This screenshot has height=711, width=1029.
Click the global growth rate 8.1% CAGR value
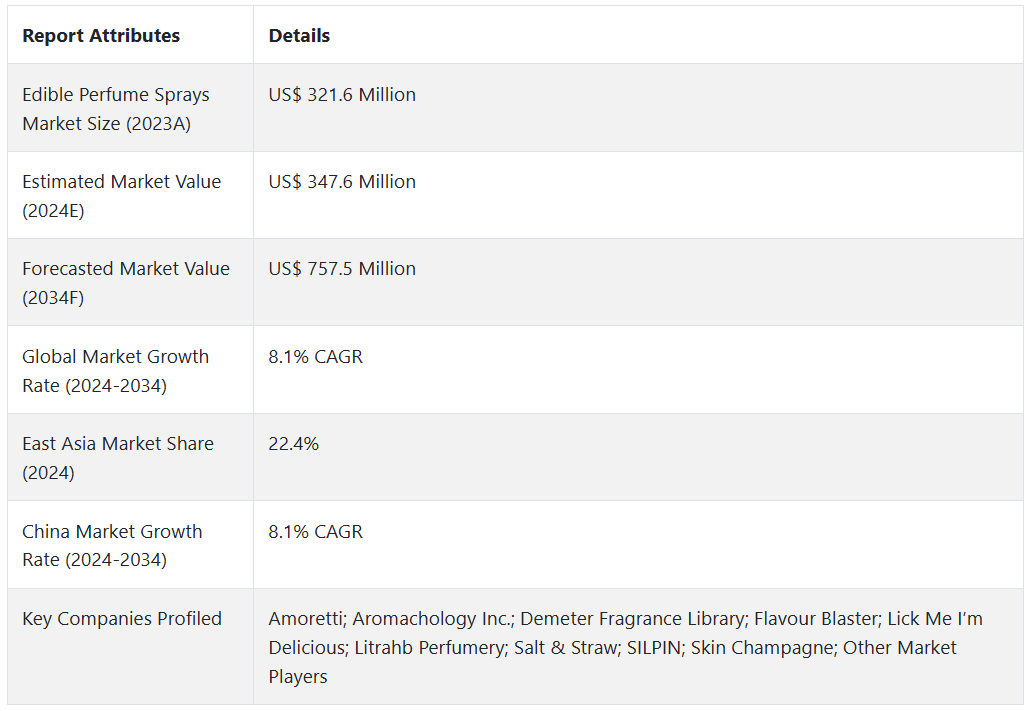click(315, 357)
